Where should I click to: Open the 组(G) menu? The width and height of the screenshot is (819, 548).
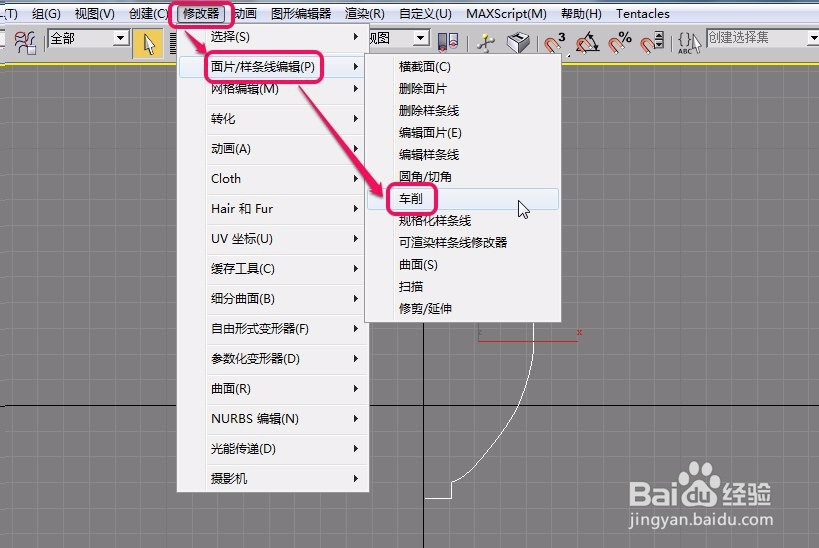click(46, 14)
